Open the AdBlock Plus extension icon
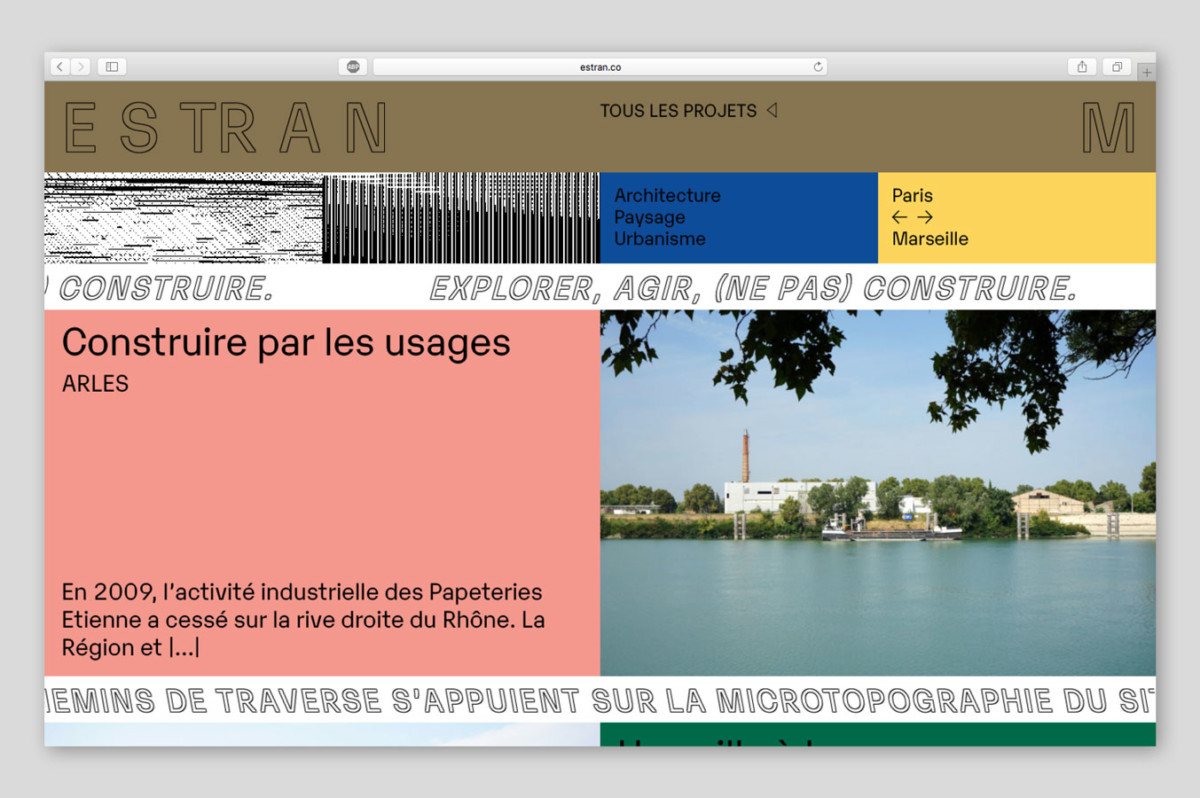The image size is (1200, 798). 353,67
